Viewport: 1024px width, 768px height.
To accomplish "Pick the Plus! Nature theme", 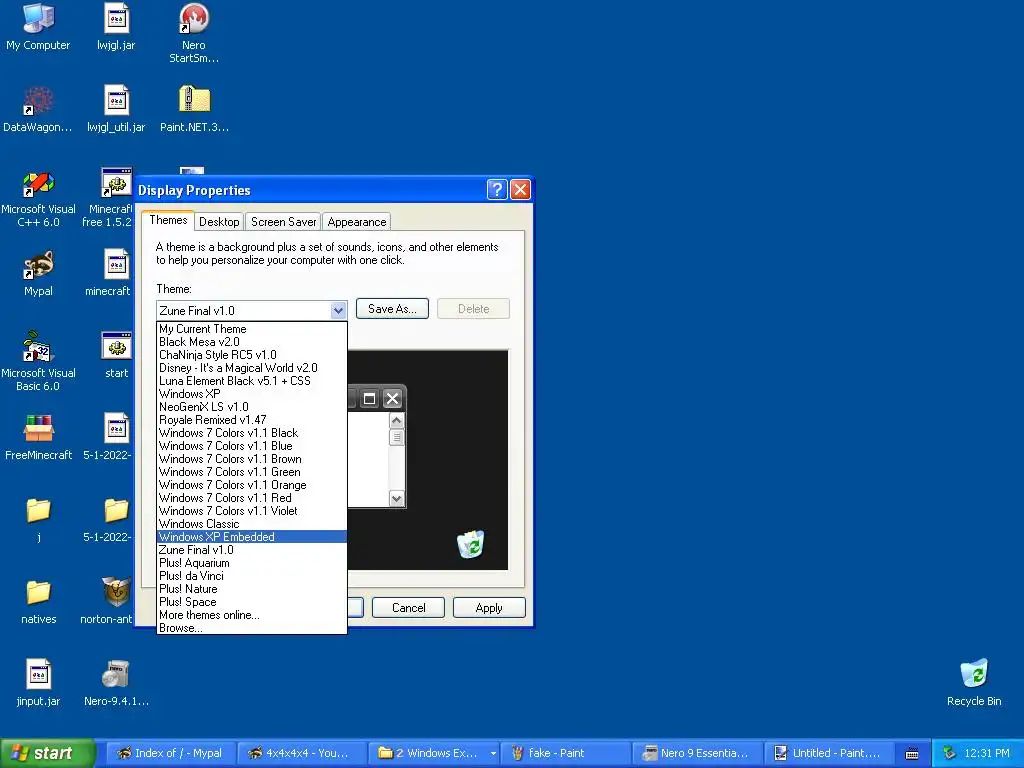I will click(252, 589).
